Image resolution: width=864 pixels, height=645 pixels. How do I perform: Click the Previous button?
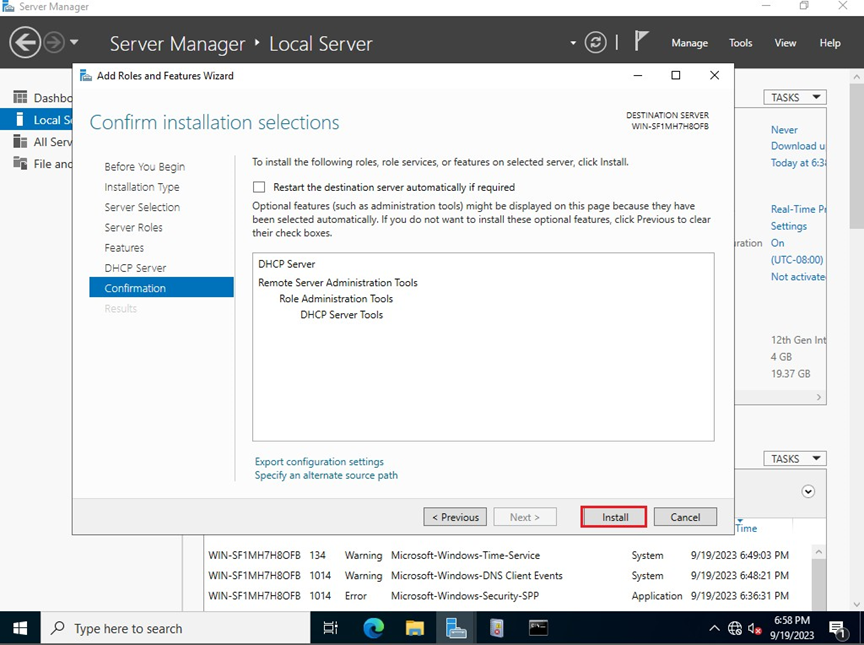(x=455, y=517)
